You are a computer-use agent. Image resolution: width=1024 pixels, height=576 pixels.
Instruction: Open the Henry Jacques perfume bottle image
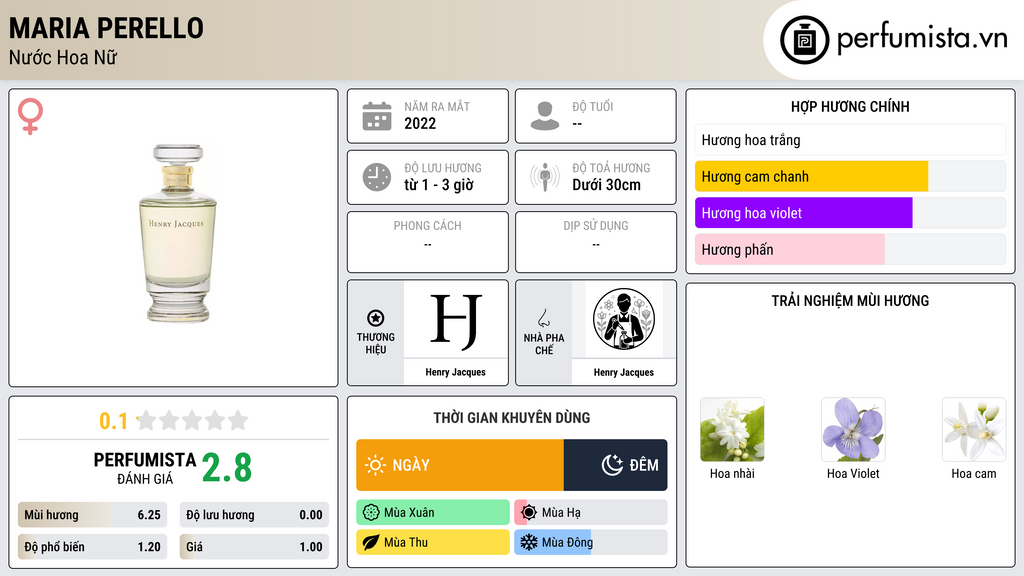(178, 233)
